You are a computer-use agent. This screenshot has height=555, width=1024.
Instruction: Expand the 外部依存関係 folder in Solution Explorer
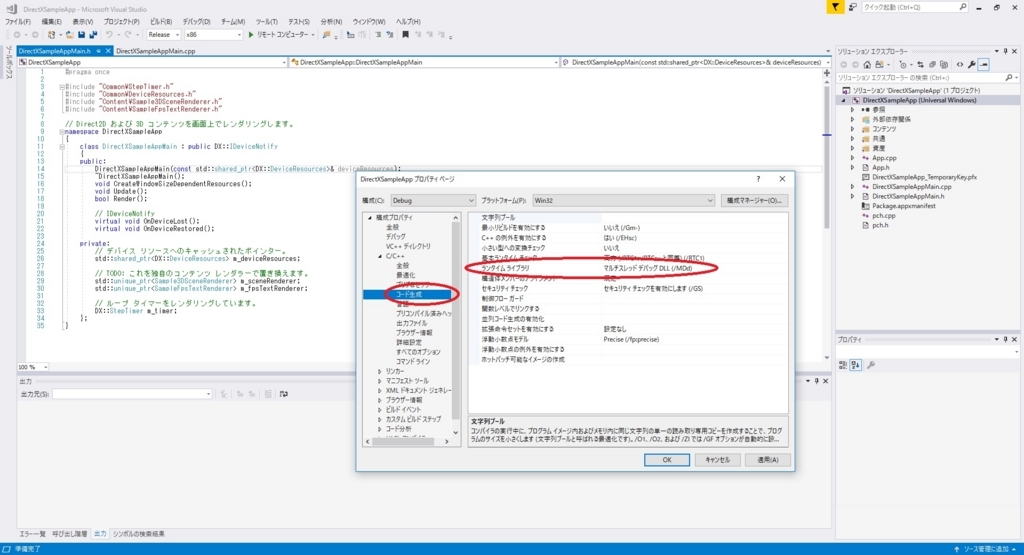pos(852,119)
